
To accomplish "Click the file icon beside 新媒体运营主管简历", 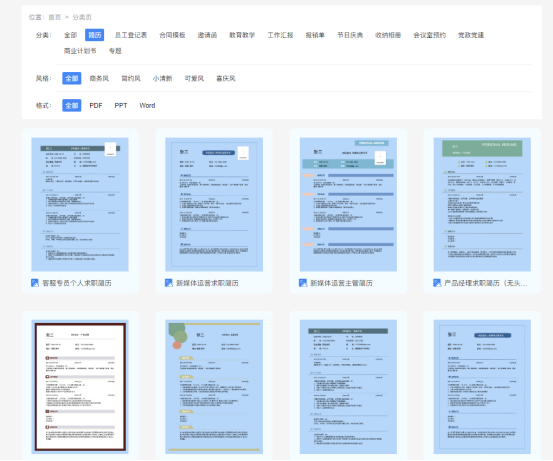I will coord(303,283).
